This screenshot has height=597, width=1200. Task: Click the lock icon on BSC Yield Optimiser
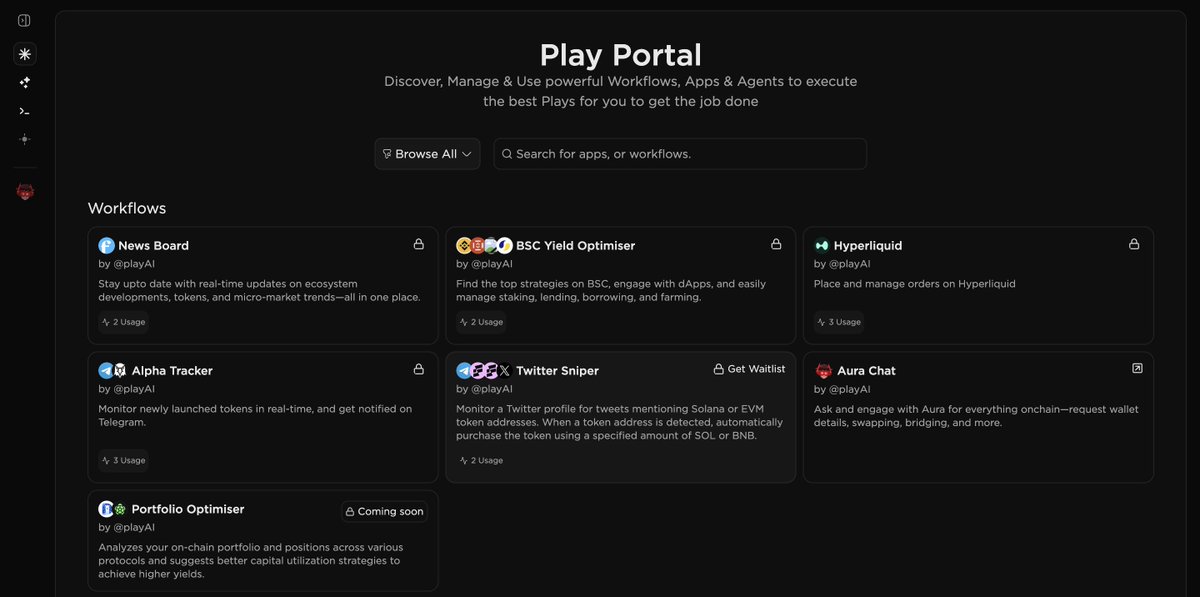[x=776, y=244]
